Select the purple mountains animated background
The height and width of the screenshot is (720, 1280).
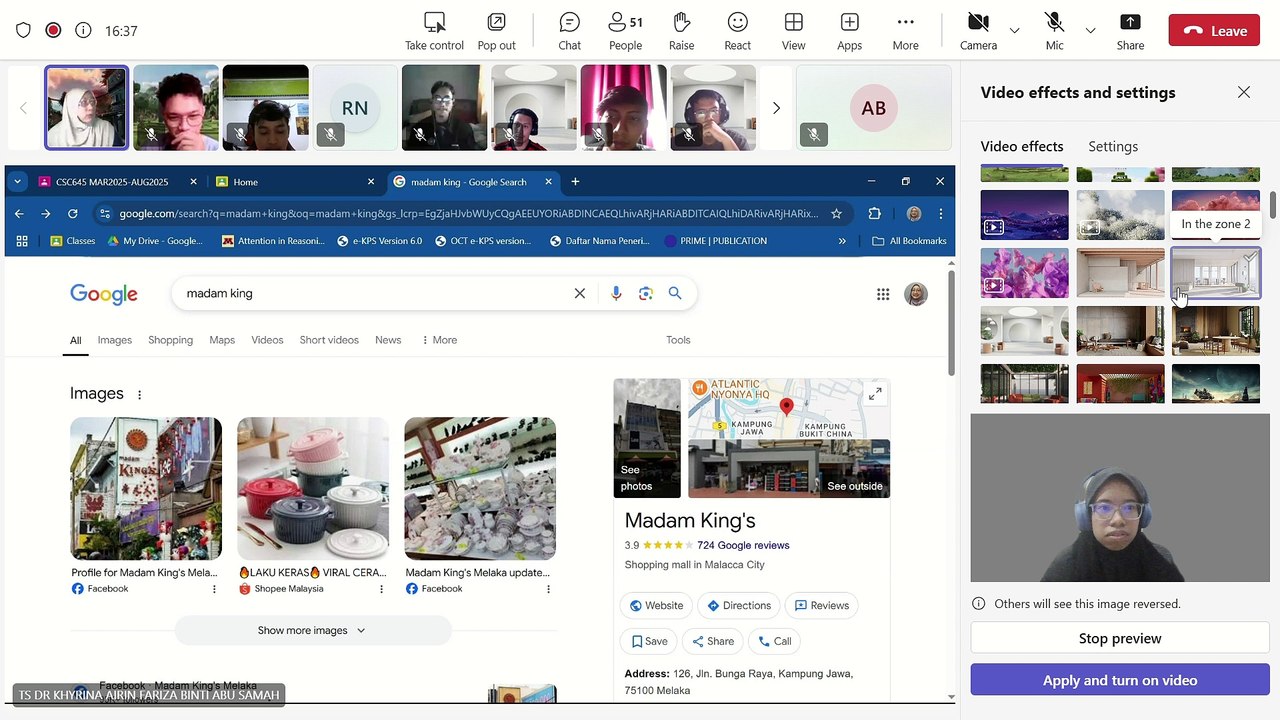(x=1024, y=215)
